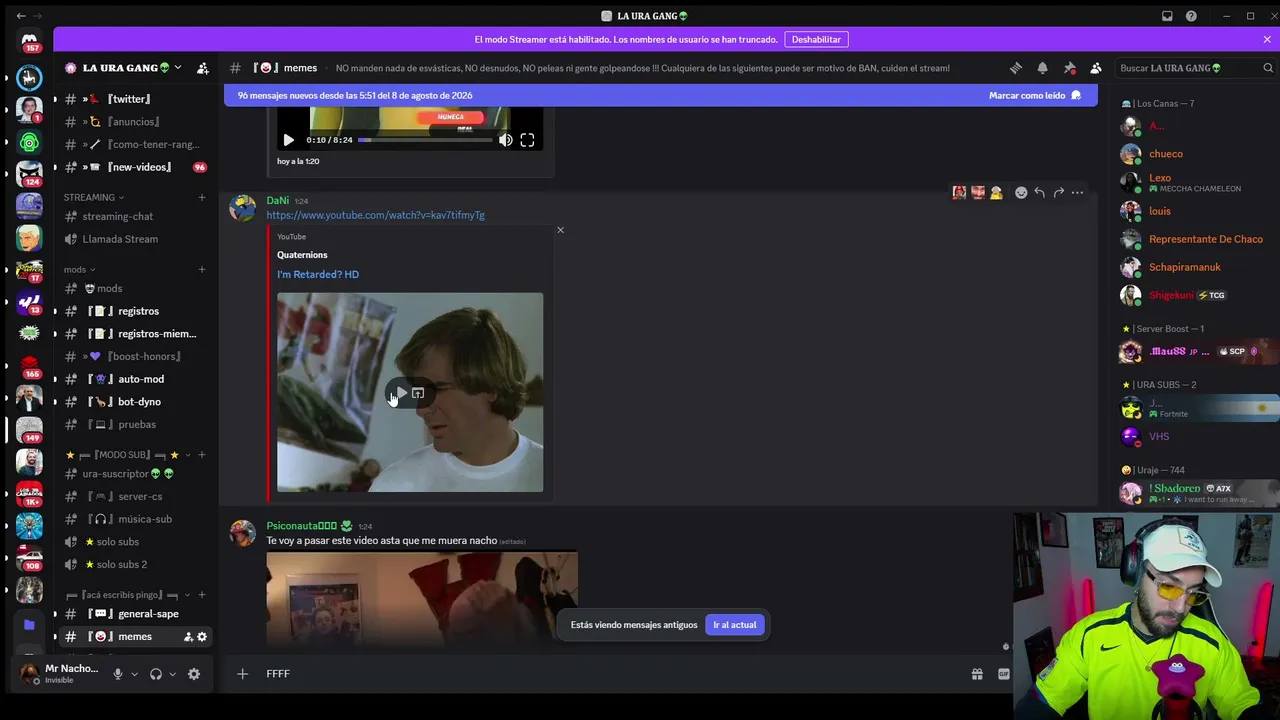This screenshot has width=1280, height=720.
Task: Add channel to MODO SUB category
Action: [x=202, y=455]
